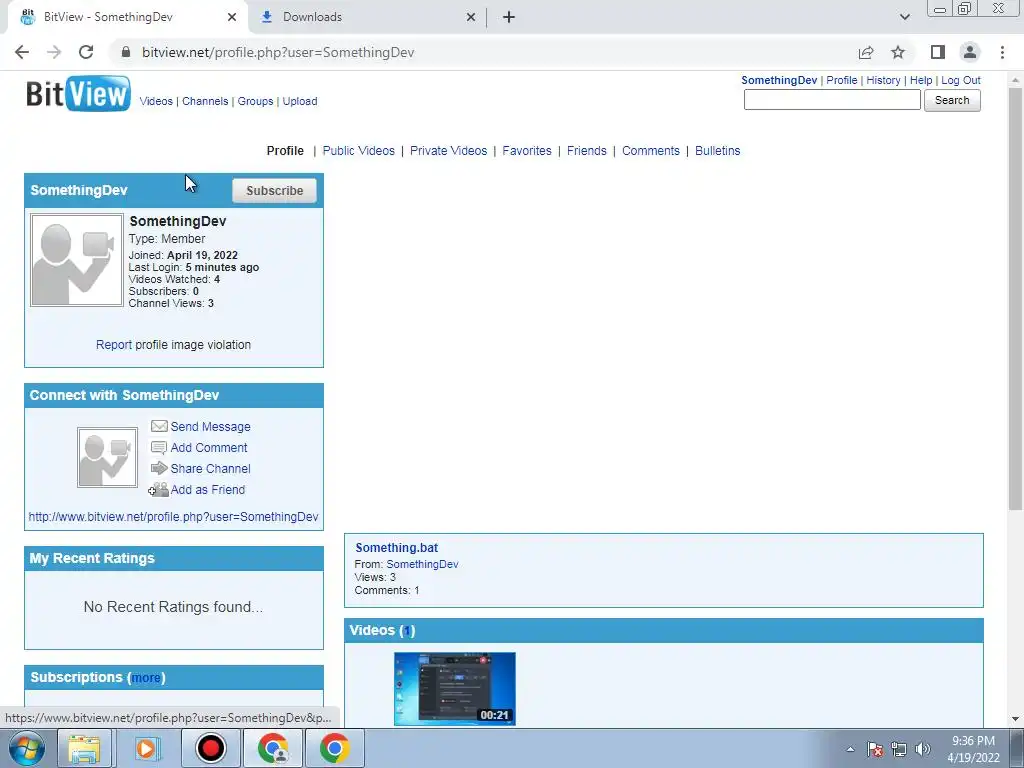Viewport: 1024px width, 768px height.
Task: Reload the page with refresh icon
Action: (86, 52)
